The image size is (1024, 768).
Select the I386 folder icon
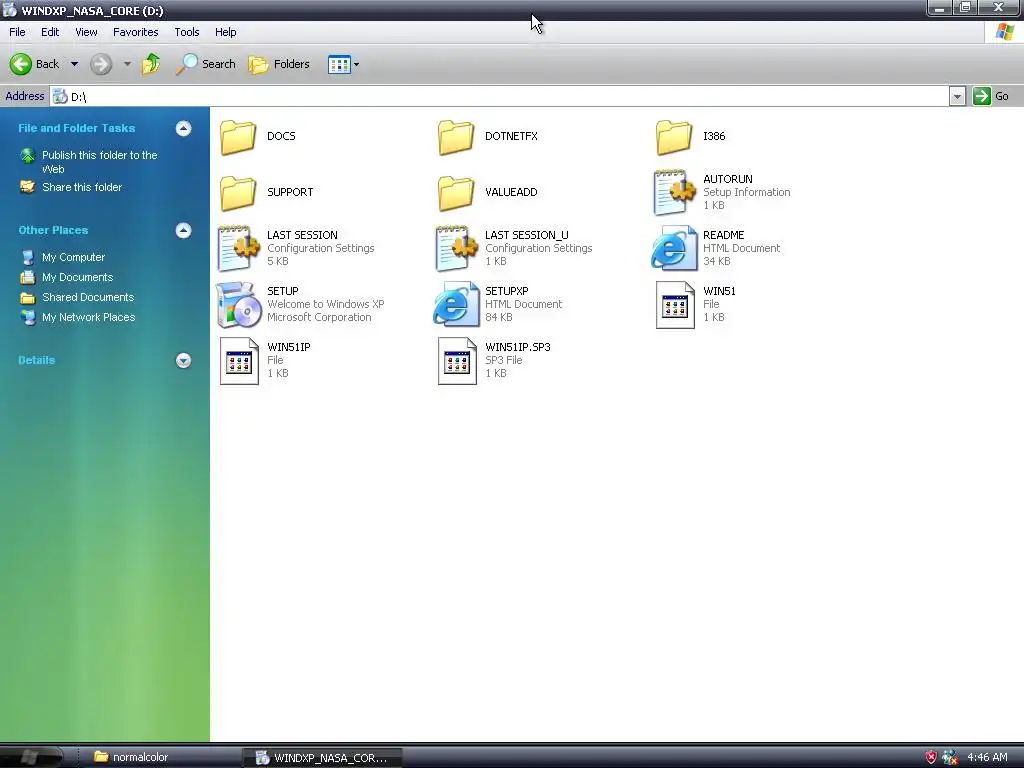[x=674, y=137]
